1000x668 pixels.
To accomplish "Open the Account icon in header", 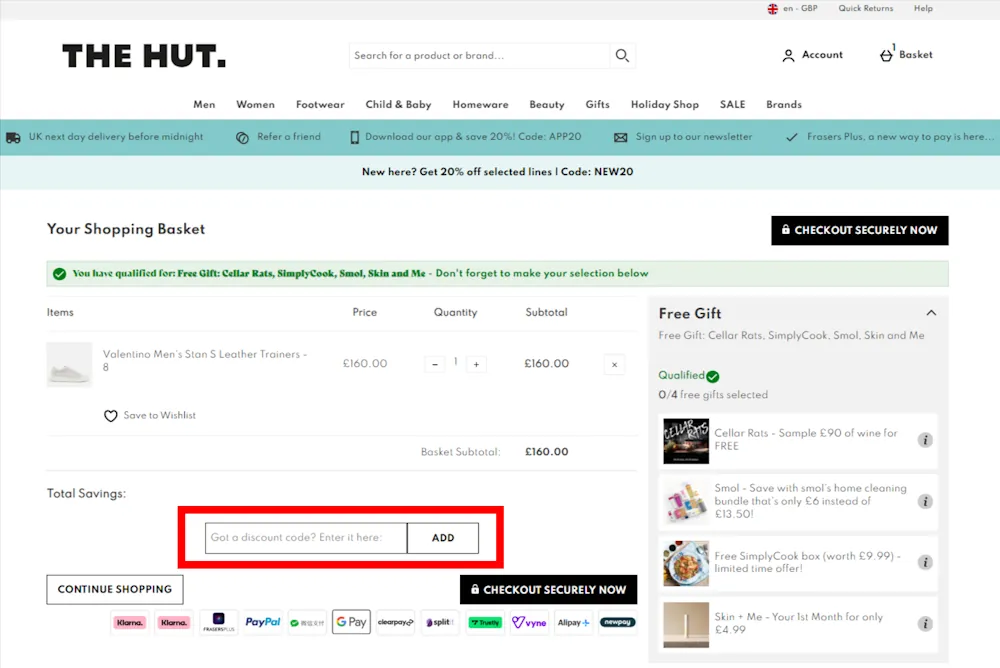I will click(788, 56).
